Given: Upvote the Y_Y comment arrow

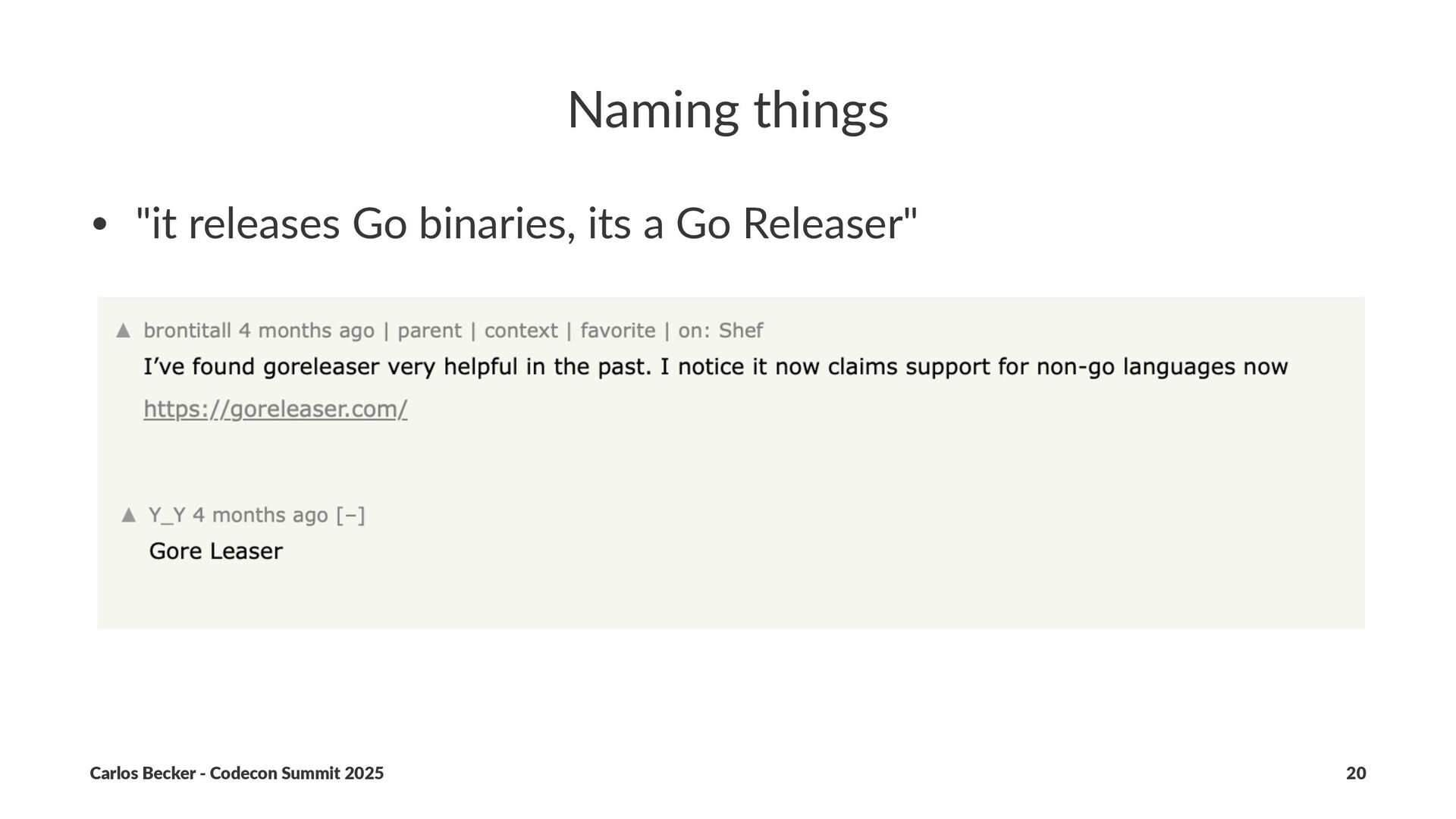Looking at the screenshot, I should point(128,516).
